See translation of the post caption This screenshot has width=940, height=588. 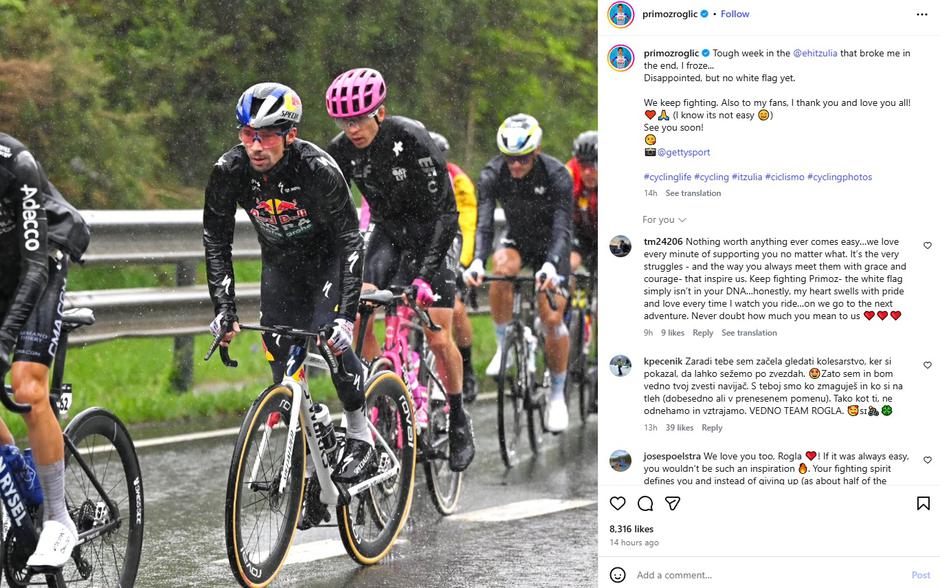693,193
